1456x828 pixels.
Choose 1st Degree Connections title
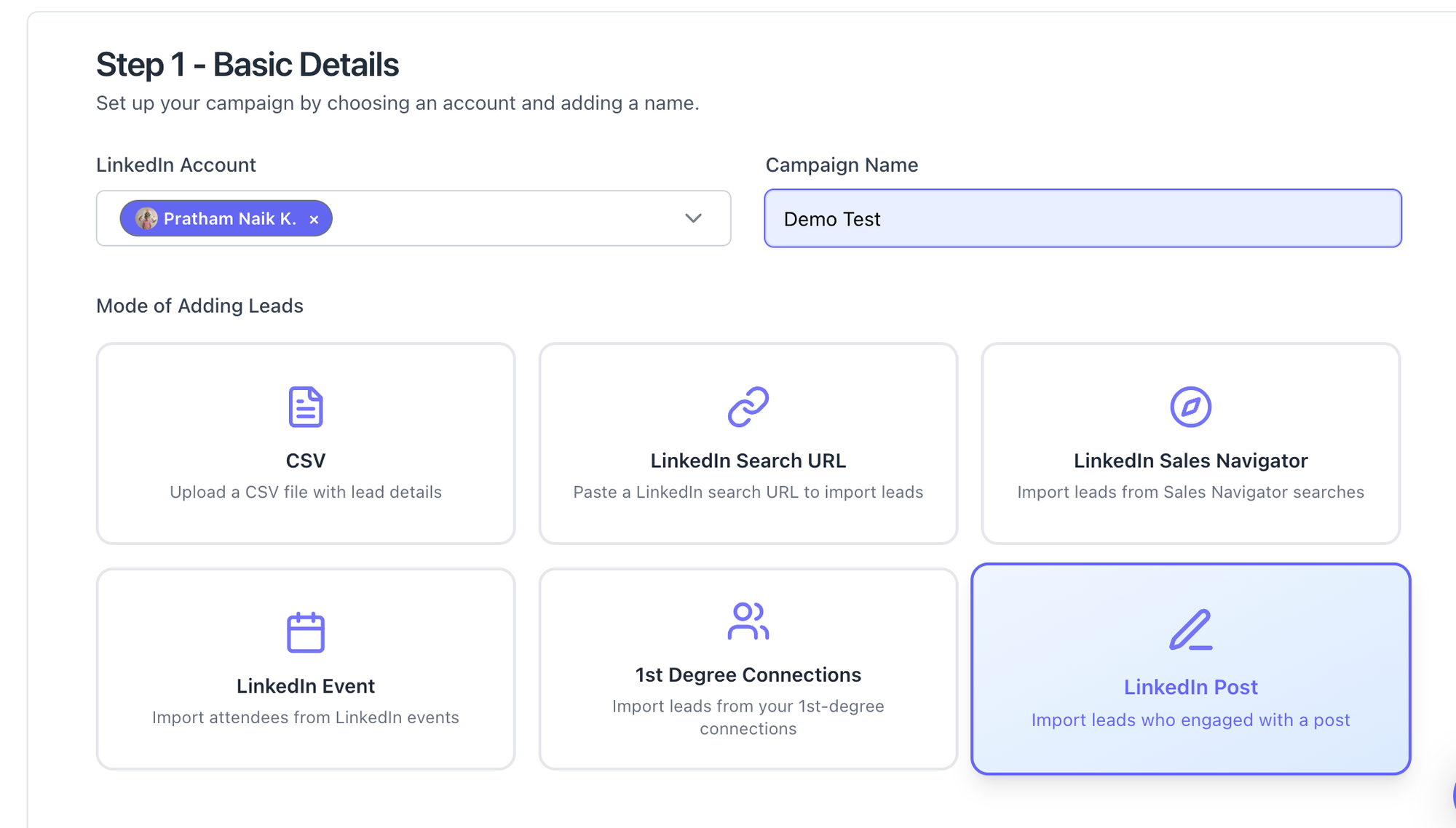click(748, 674)
